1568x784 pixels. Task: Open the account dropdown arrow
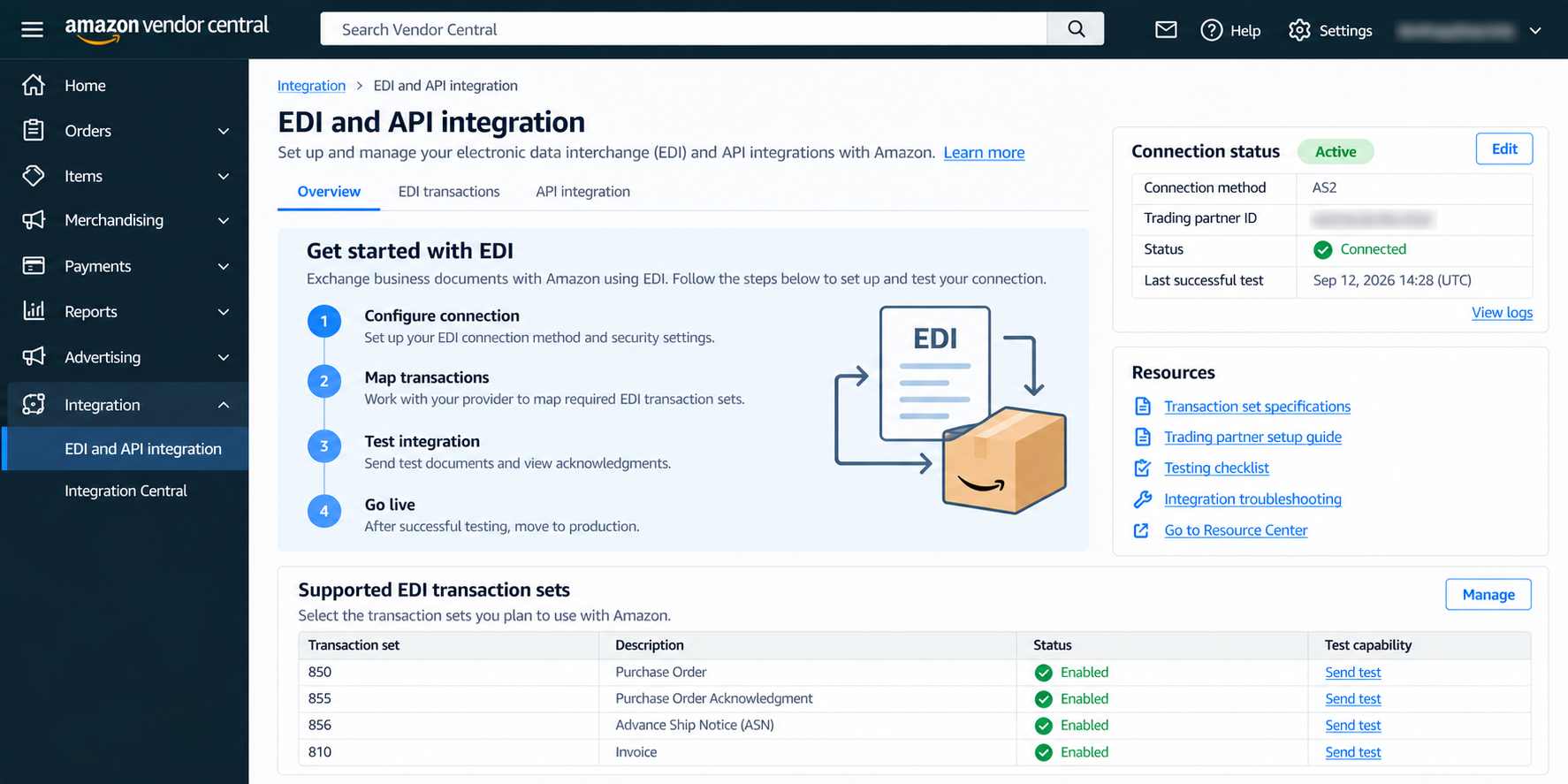click(x=1535, y=31)
